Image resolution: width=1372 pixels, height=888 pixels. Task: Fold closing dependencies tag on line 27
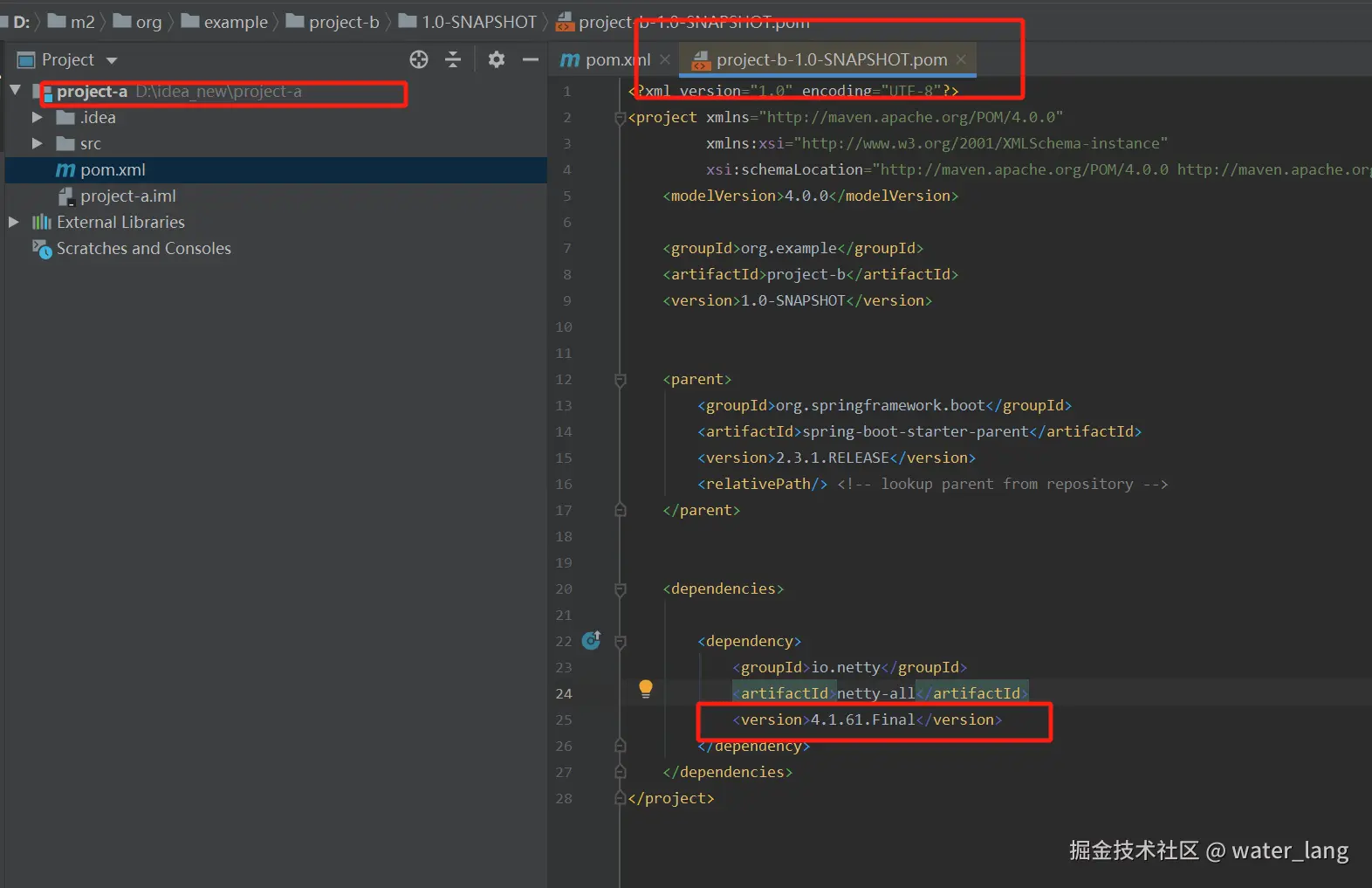(621, 772)
